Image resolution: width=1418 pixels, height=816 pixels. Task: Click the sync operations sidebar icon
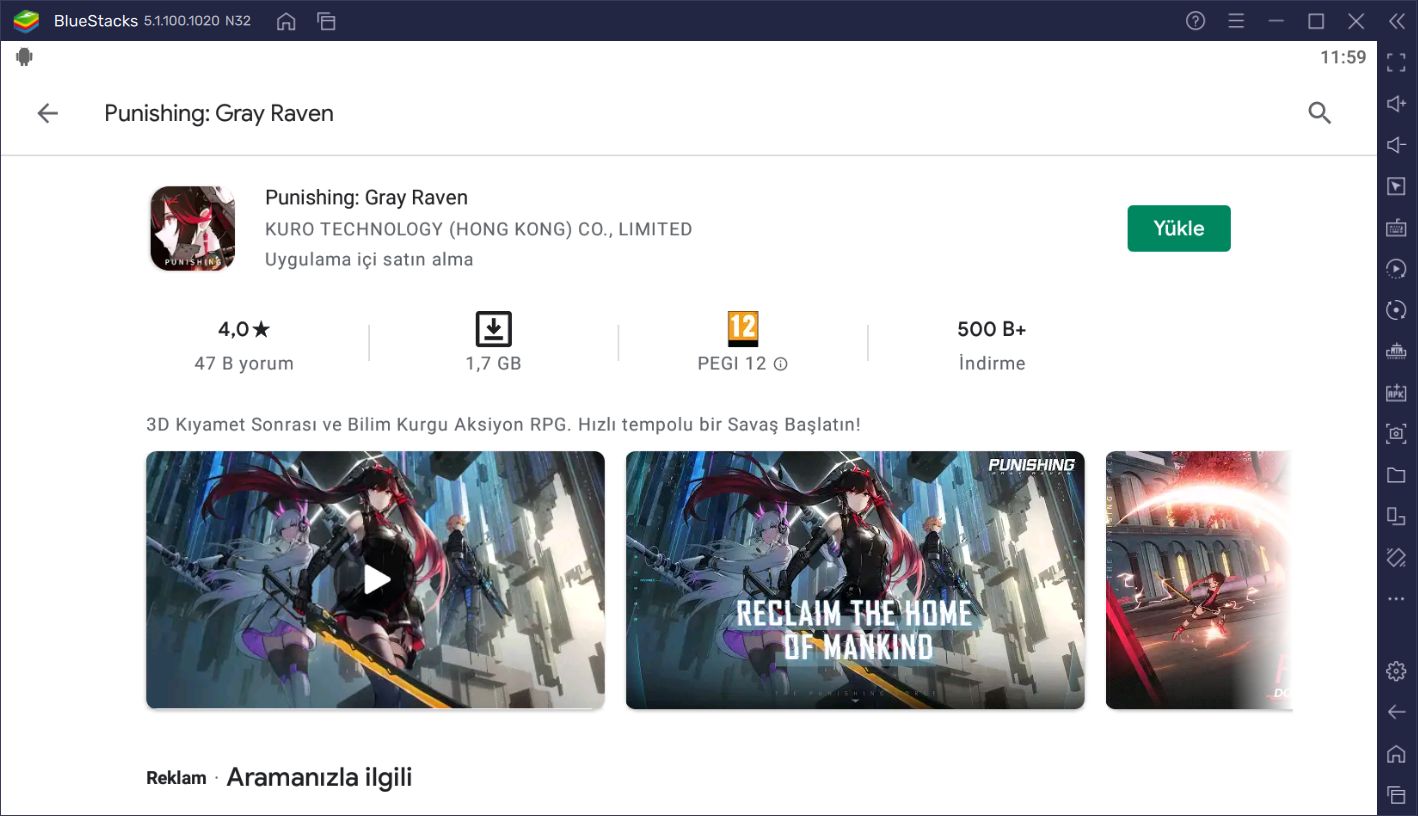pos(1396,310)
